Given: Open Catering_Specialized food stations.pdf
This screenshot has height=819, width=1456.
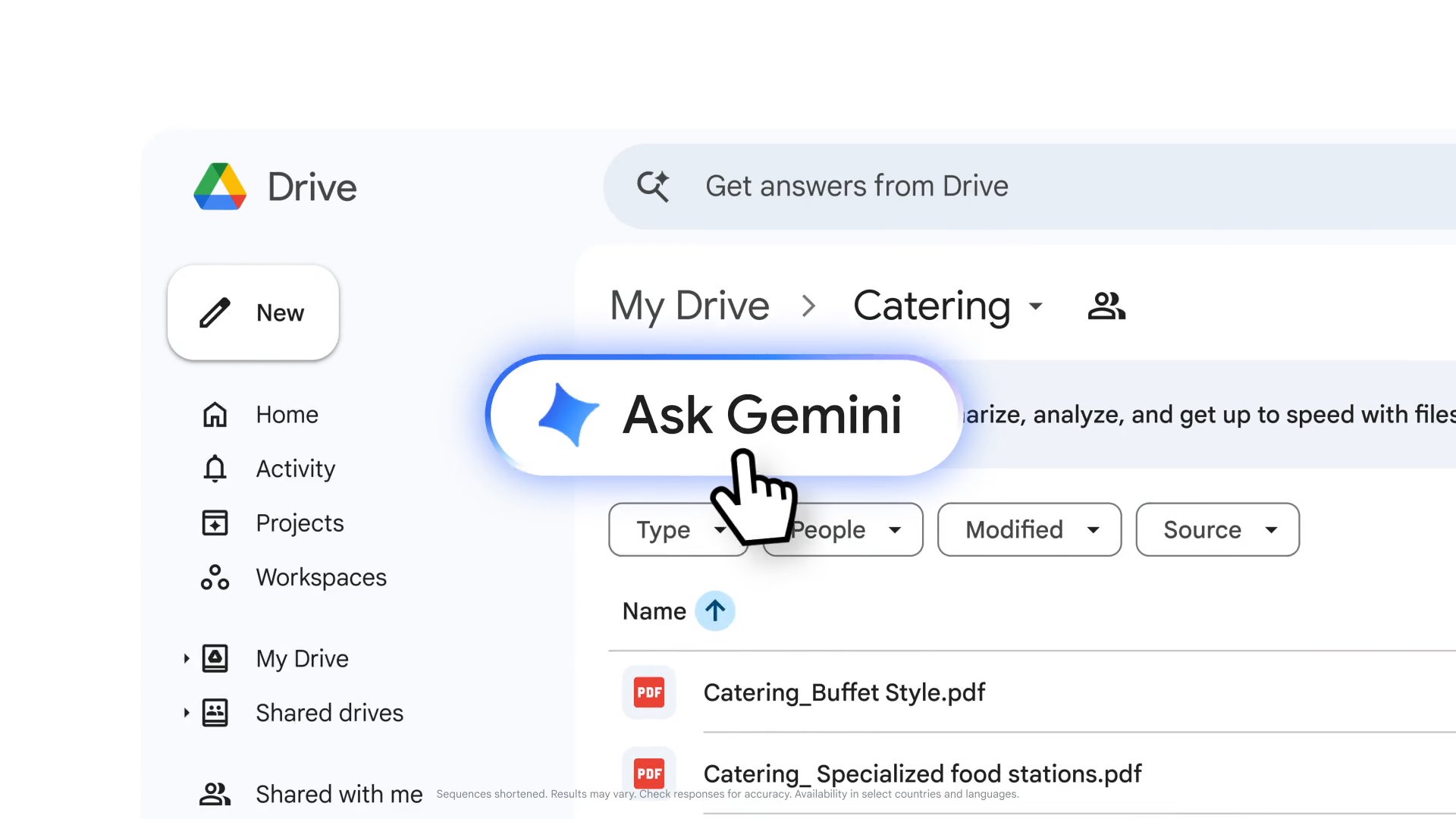Looking at the screenshot, I should (922, 773).
